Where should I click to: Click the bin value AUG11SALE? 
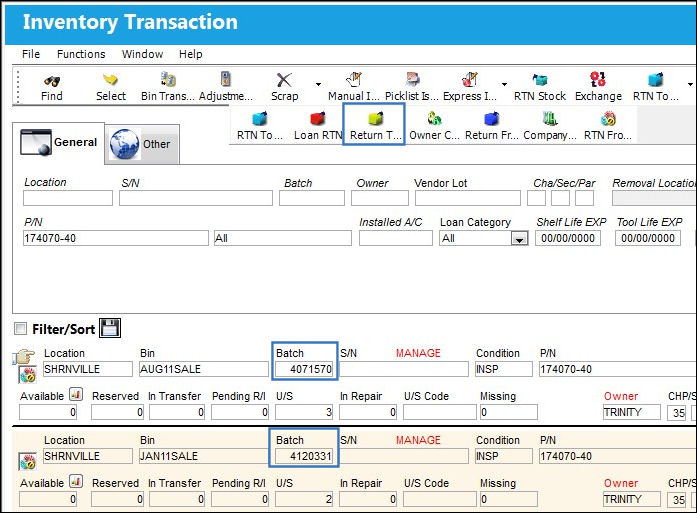[204, 369]
